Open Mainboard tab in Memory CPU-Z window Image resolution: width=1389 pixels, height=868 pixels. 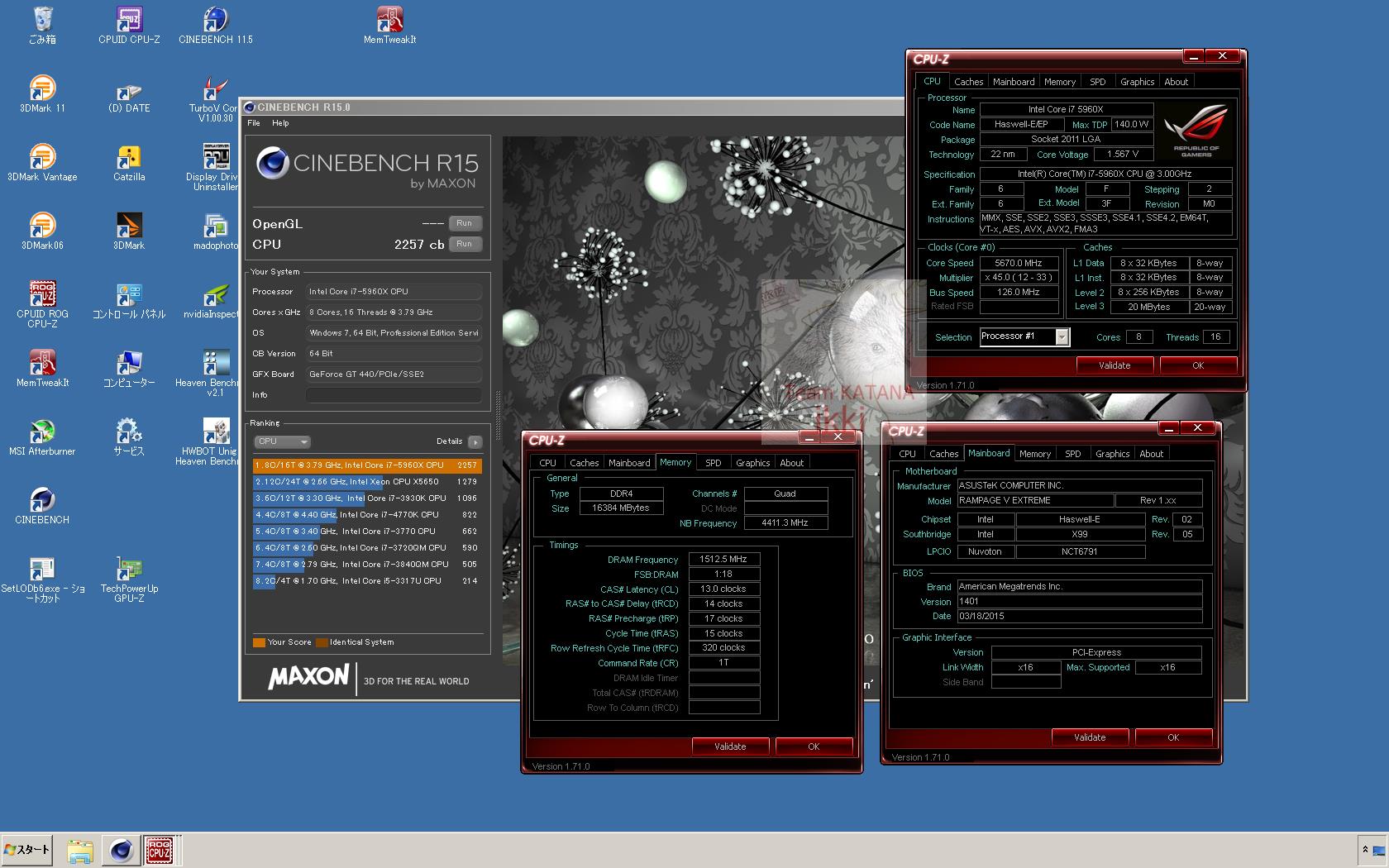pyautogui.click(x=629, y=463)
